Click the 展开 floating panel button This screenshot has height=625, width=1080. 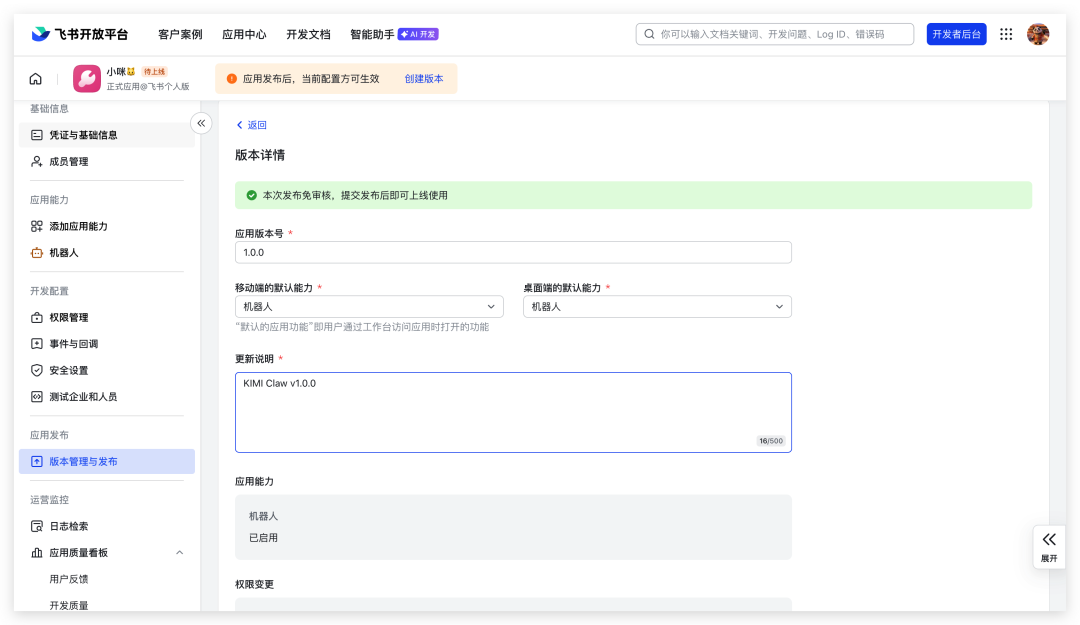(x=1048, y=546)
